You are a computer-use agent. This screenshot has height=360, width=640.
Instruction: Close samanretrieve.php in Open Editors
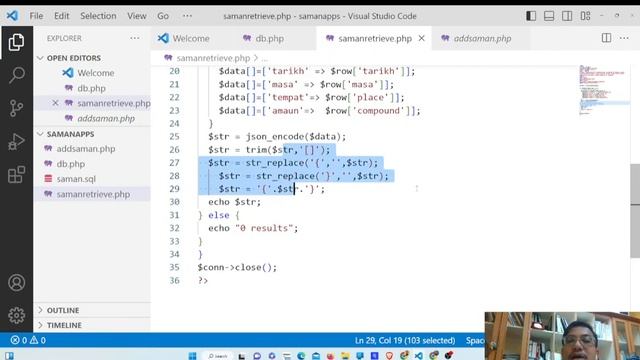[x=56, y=103]
